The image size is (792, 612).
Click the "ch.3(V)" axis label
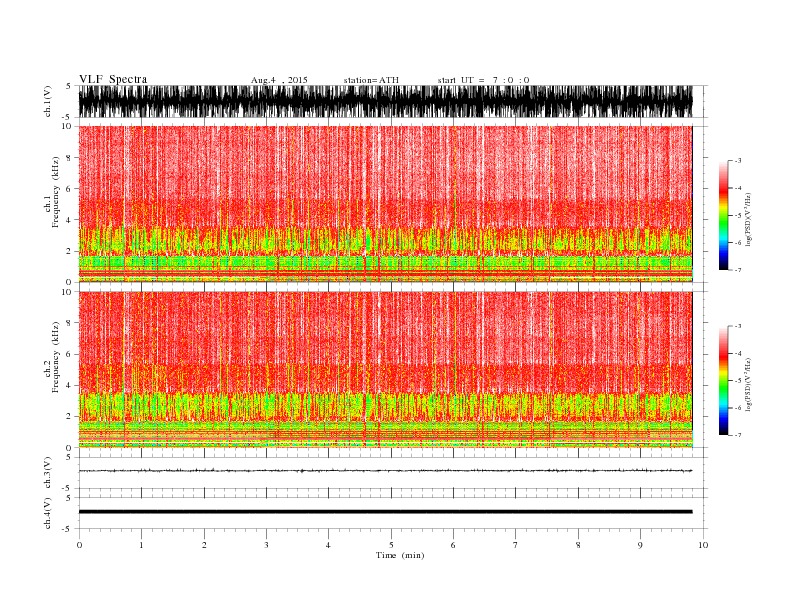(x=48, y=473)
